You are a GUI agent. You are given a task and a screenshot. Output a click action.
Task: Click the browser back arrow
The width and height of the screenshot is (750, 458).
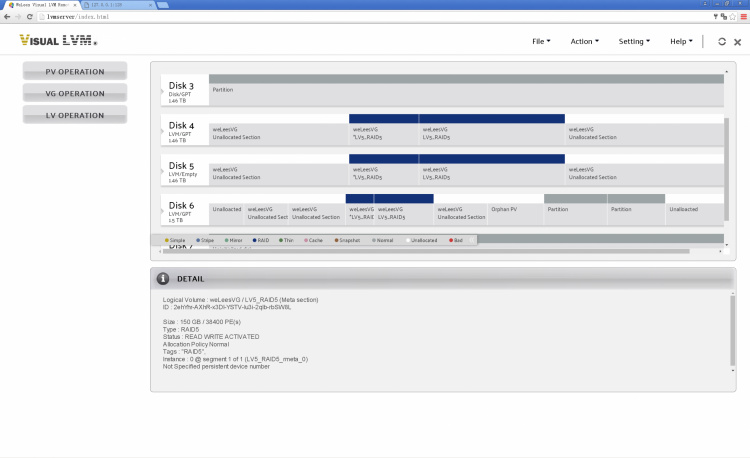click(8, 17)
